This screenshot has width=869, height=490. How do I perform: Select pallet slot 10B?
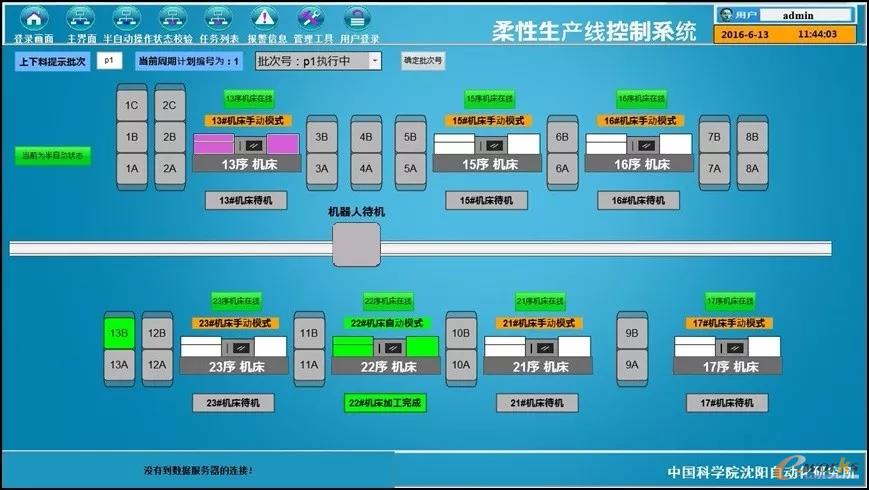pos(461,333)
